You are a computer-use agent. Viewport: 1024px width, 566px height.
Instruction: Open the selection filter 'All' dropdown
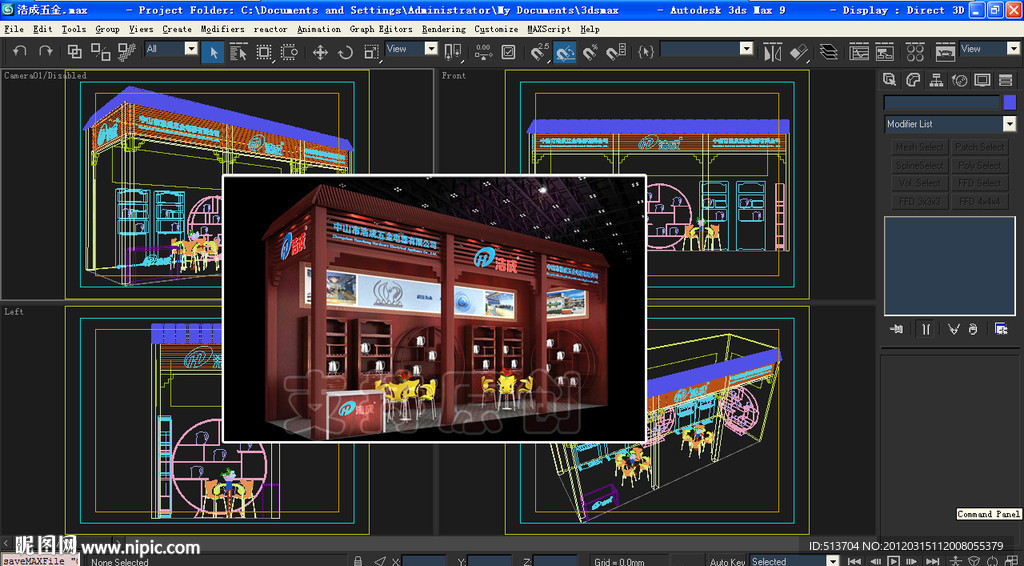coord(191,49)
